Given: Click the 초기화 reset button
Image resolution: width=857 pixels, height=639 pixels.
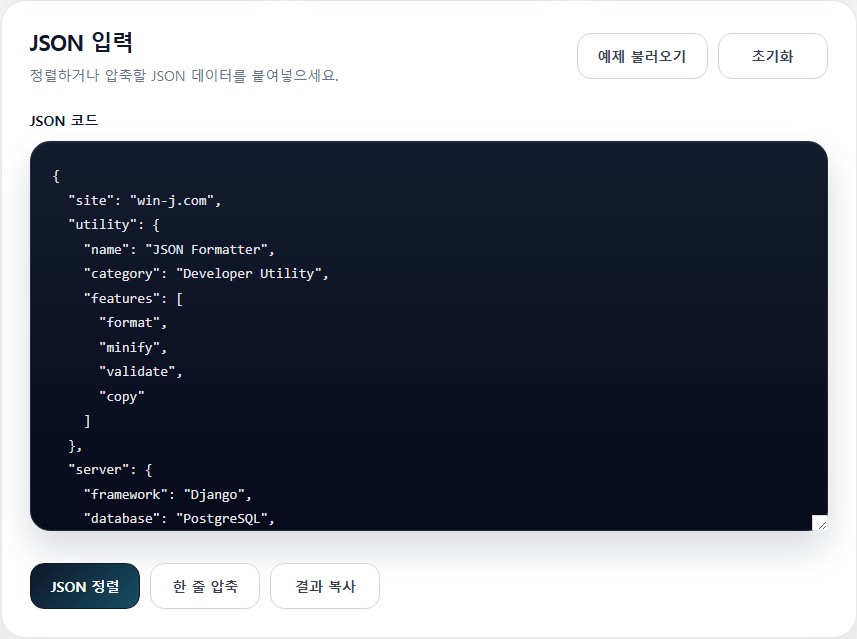Looking at the screenshot, I should 772,56.
